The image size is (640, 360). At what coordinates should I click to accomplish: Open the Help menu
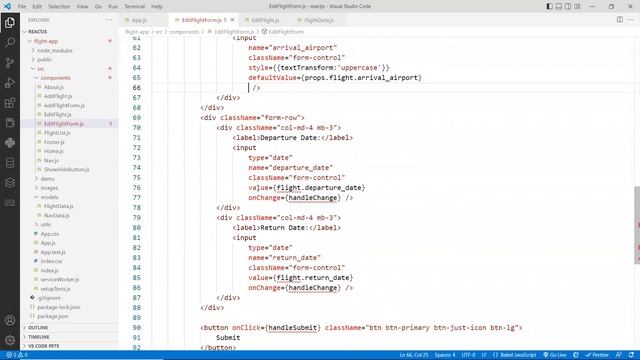(x=157, y=7)
